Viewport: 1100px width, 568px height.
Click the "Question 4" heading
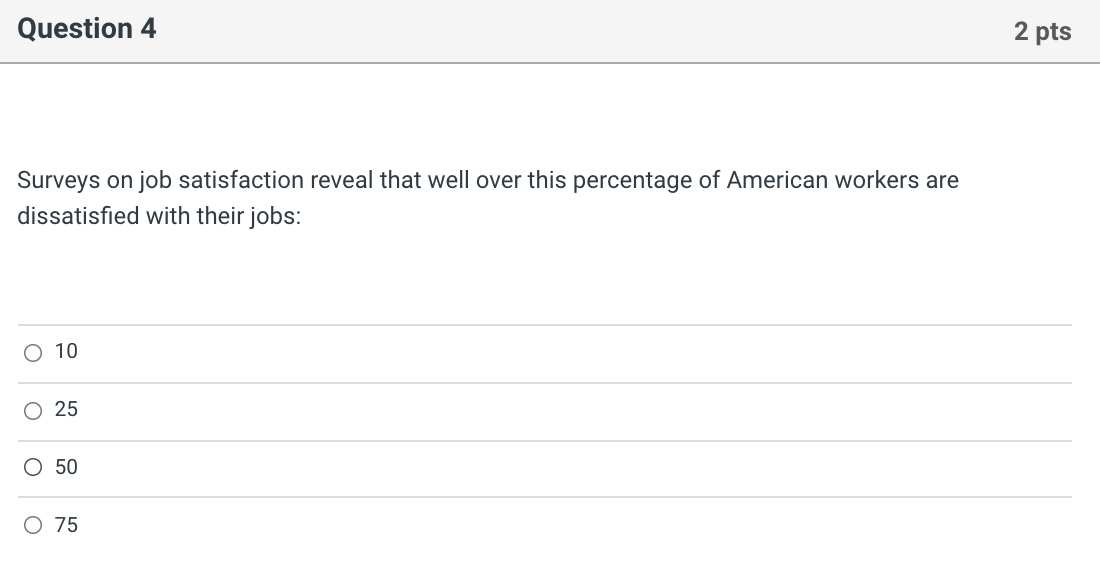tap(87, 30)
